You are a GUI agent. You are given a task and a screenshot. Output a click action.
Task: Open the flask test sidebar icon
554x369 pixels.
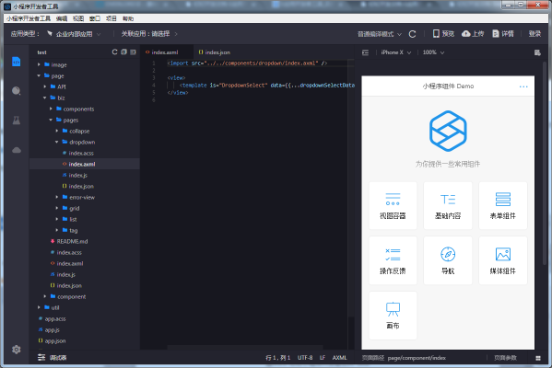[16, 121]
